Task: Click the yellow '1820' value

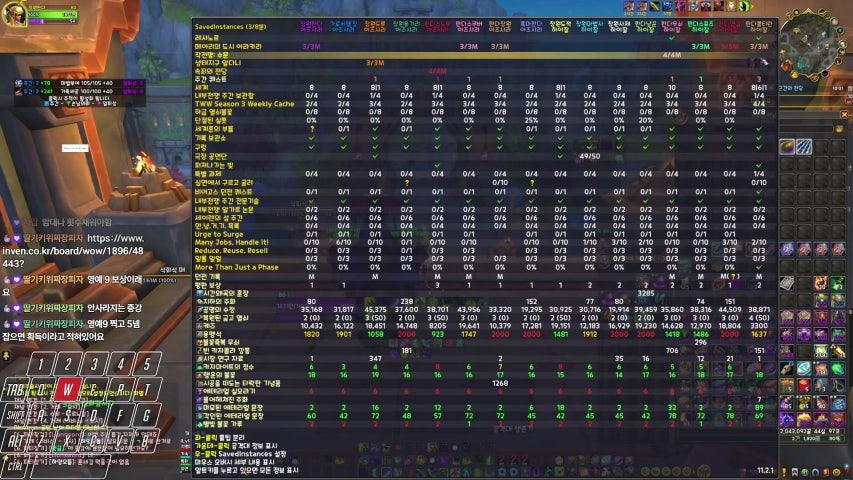Action: (x=311, y=334)
